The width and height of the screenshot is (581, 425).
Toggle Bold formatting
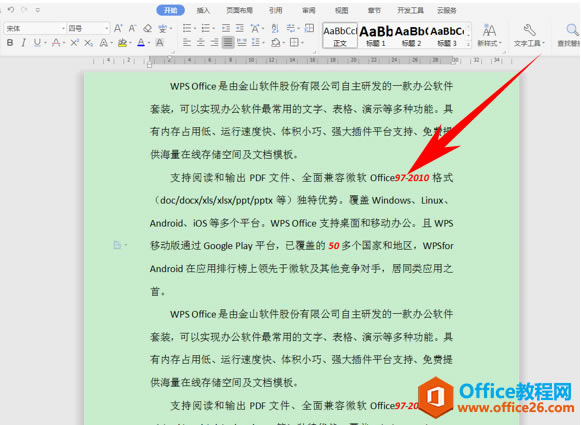10,43
